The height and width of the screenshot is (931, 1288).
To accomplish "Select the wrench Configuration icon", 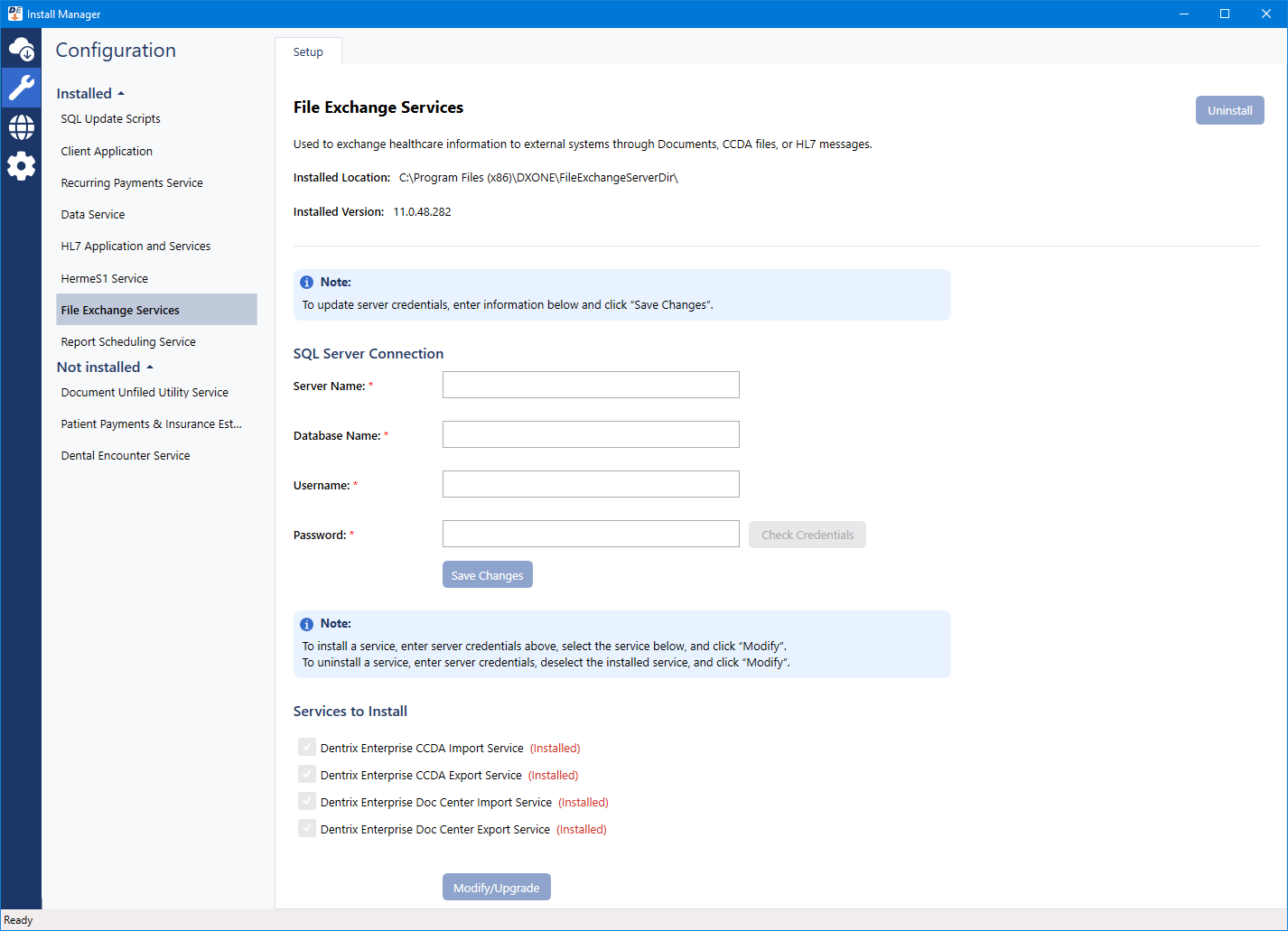I will (22, 88).
